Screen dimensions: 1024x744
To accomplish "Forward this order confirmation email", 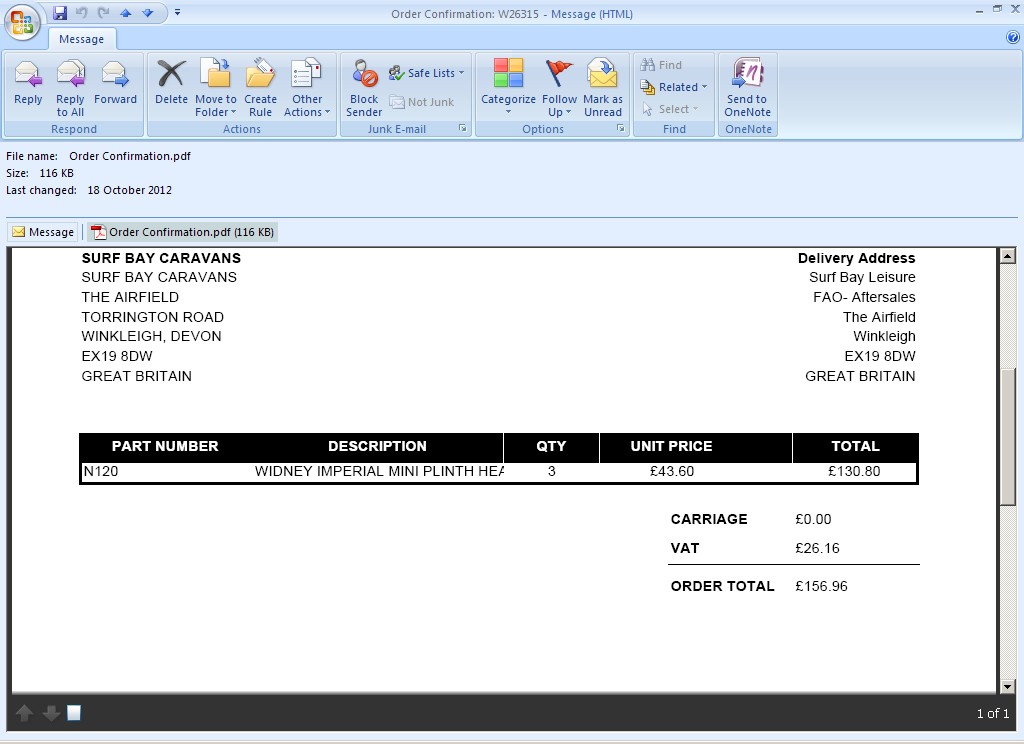I will [x=115, y=84].
